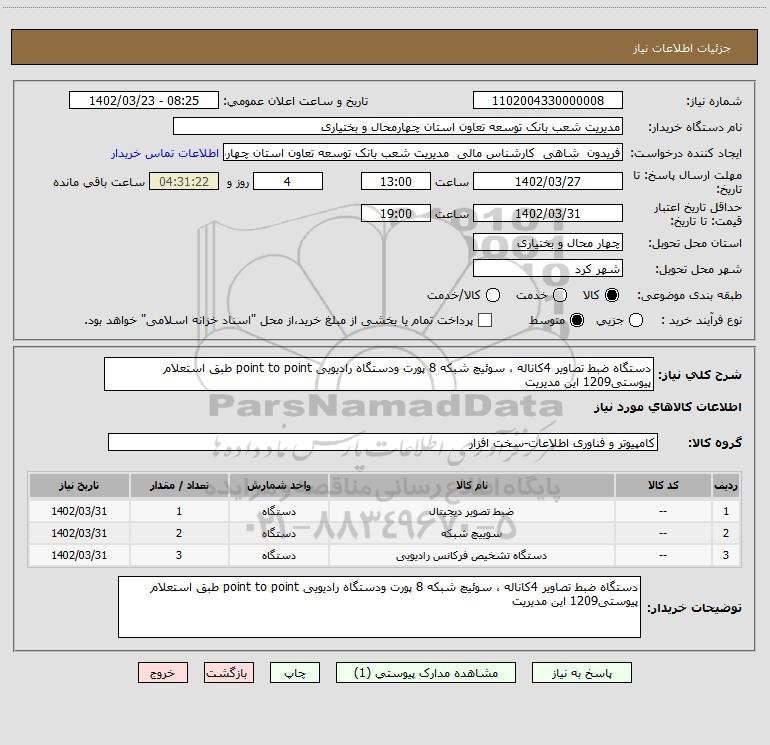Click مشاهده مدارک پیوستی (1) button
Screen dimensions: 770x745
point(426,673)
